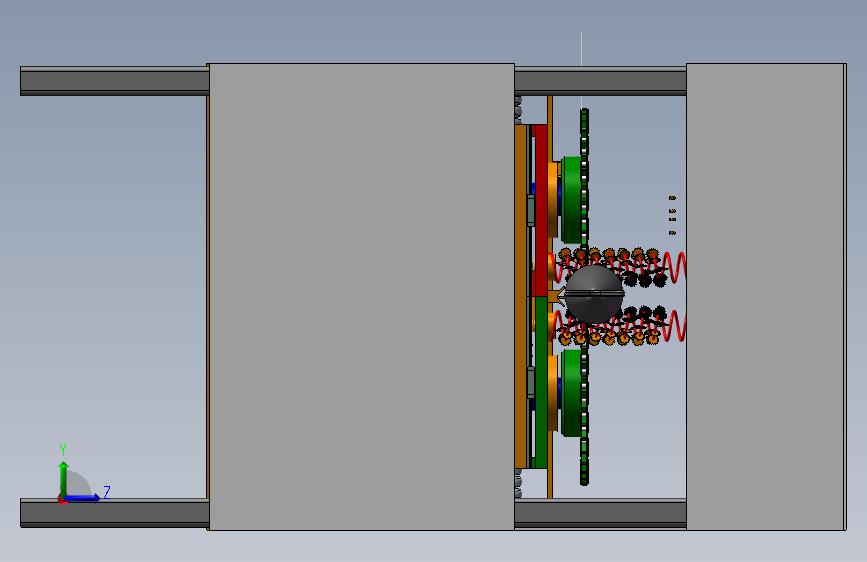The image size is (867, 562).
Task: Select the lower green disc
Action: [x=571, y=392]
